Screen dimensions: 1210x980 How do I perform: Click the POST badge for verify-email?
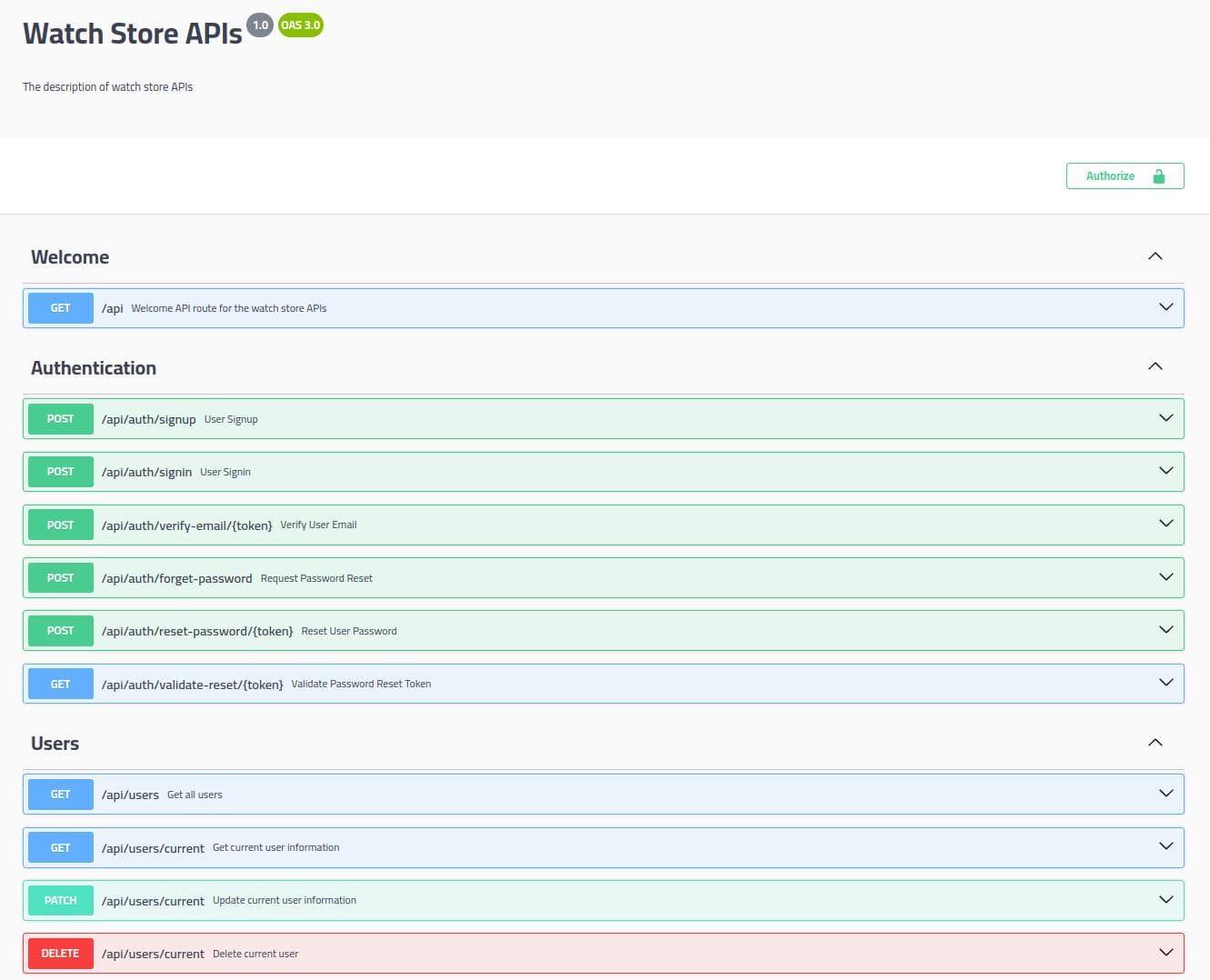click(x=61, y=525)
